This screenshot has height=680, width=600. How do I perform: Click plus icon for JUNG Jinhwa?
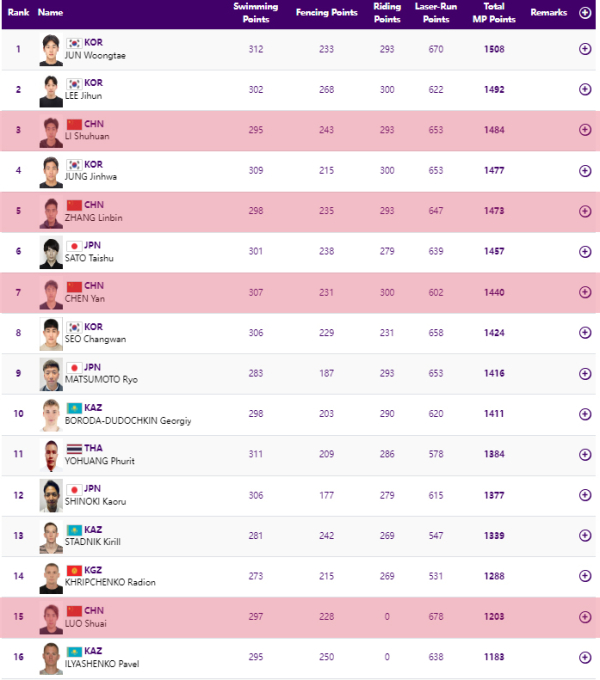(x=585, y=170)
